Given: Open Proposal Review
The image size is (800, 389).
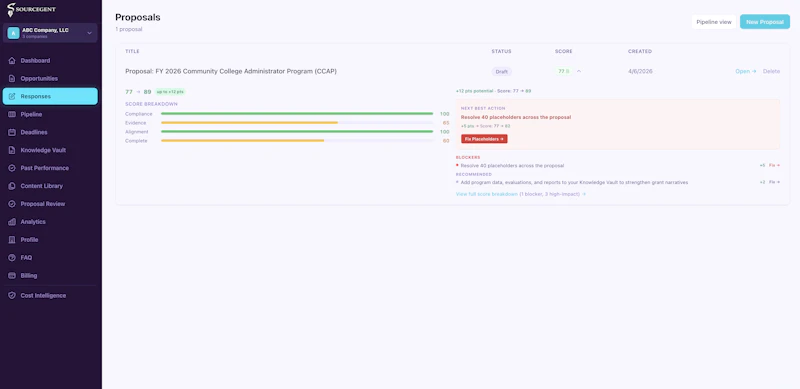Looking at the screenshot, I should coord(50,204).
